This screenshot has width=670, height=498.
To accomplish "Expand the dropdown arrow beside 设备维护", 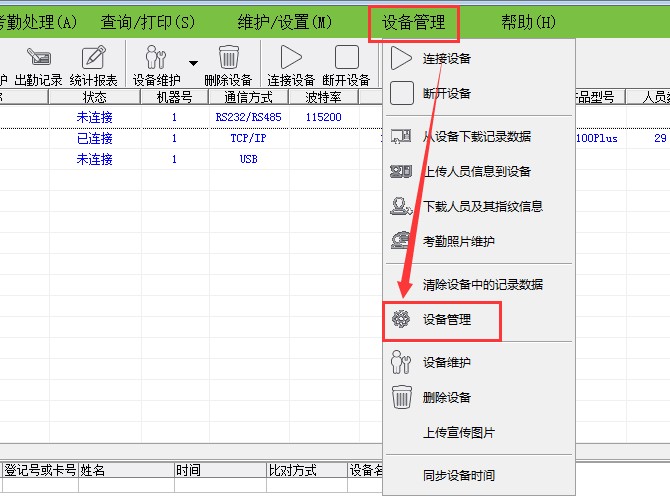I will (x=193, y=63).
